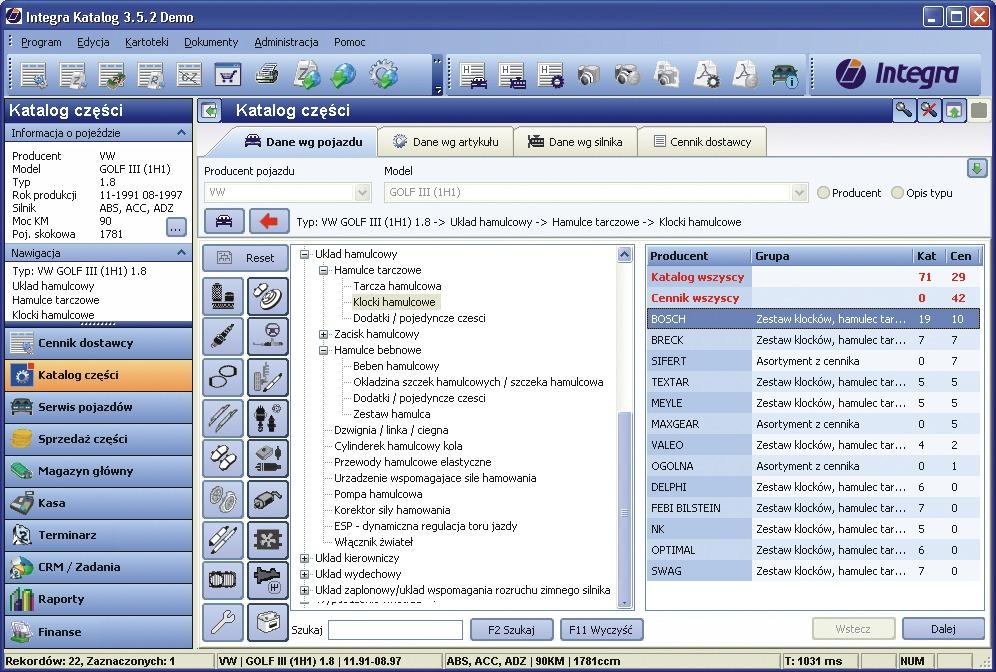Click the F11 Wyczyść button
The height and width of the screenshot is (672, 996).
(601, 629)
